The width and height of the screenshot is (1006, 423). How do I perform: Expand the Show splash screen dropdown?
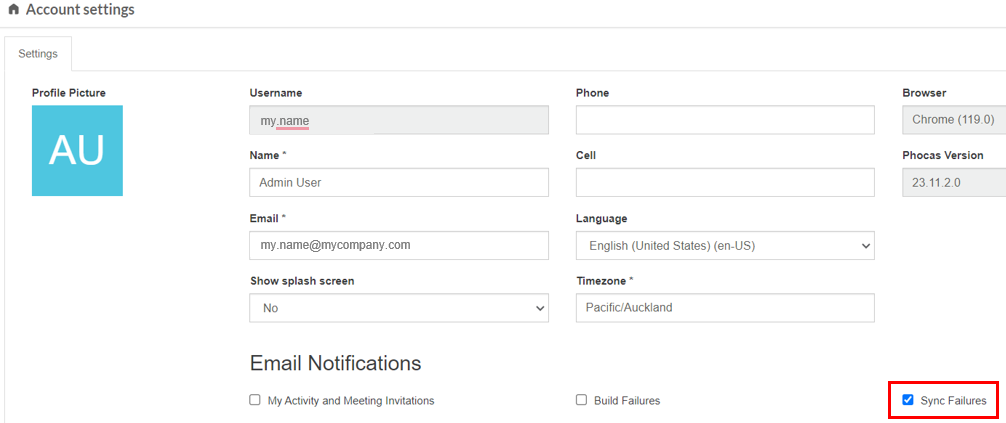(x=398, y=308)
